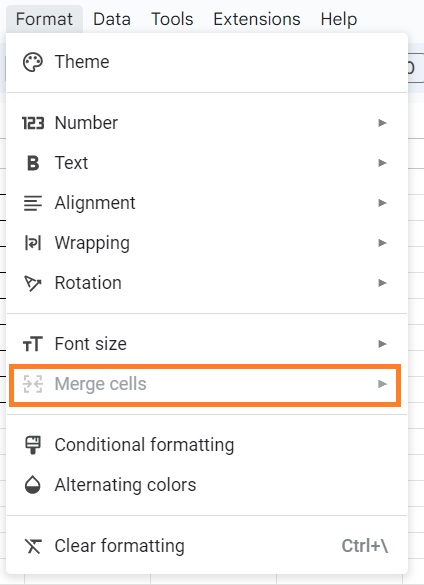Click the 123 Number format icon
The width and height of the screenshot is (424, 585).
point(33,123)
